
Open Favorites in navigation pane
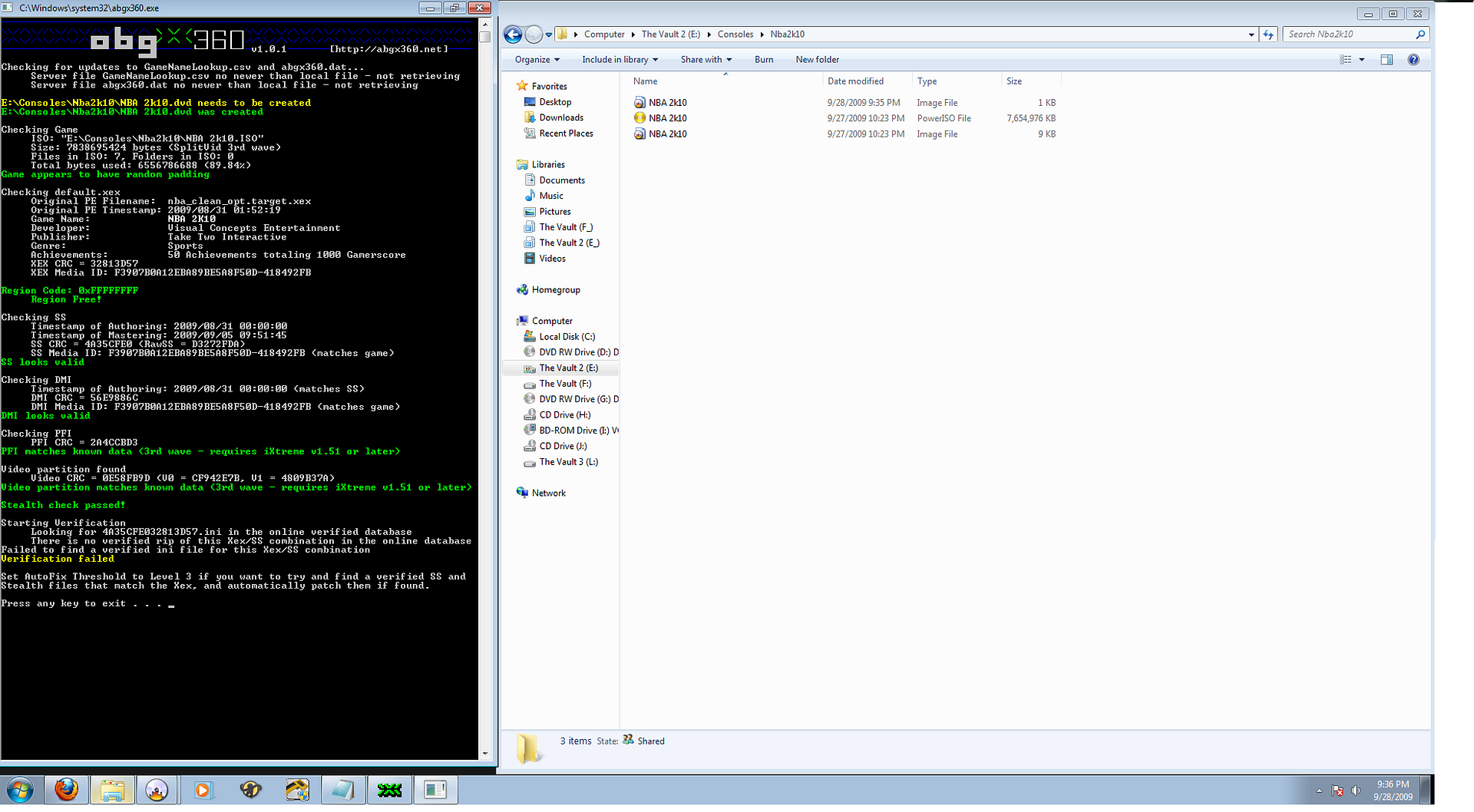tap(549, 87)
